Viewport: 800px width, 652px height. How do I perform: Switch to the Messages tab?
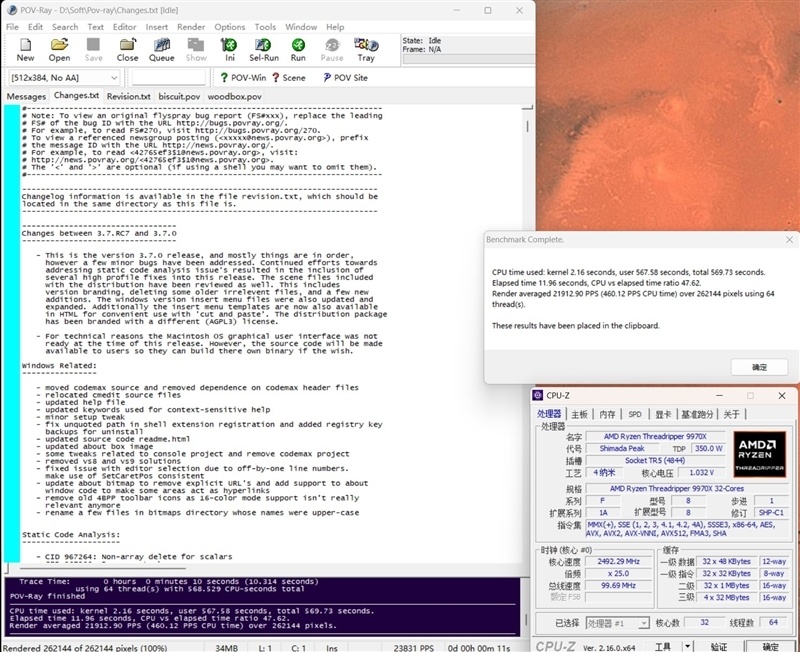click(x=27, y=97)
